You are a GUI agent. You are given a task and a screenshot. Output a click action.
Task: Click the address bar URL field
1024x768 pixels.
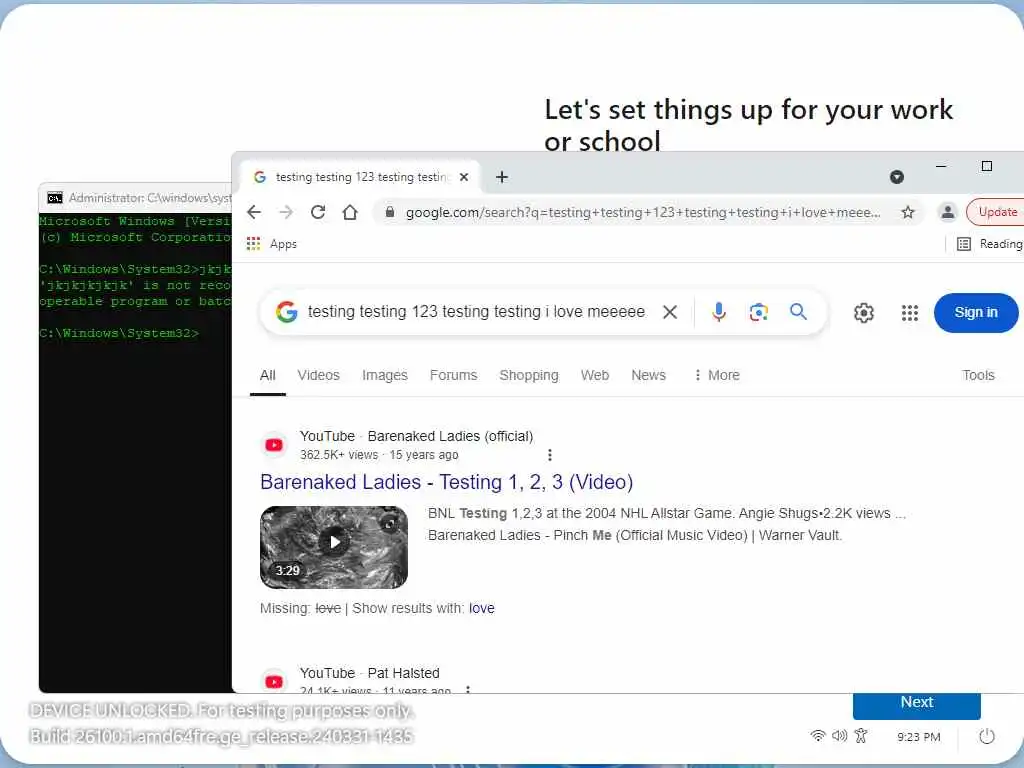tap(643, 212)
